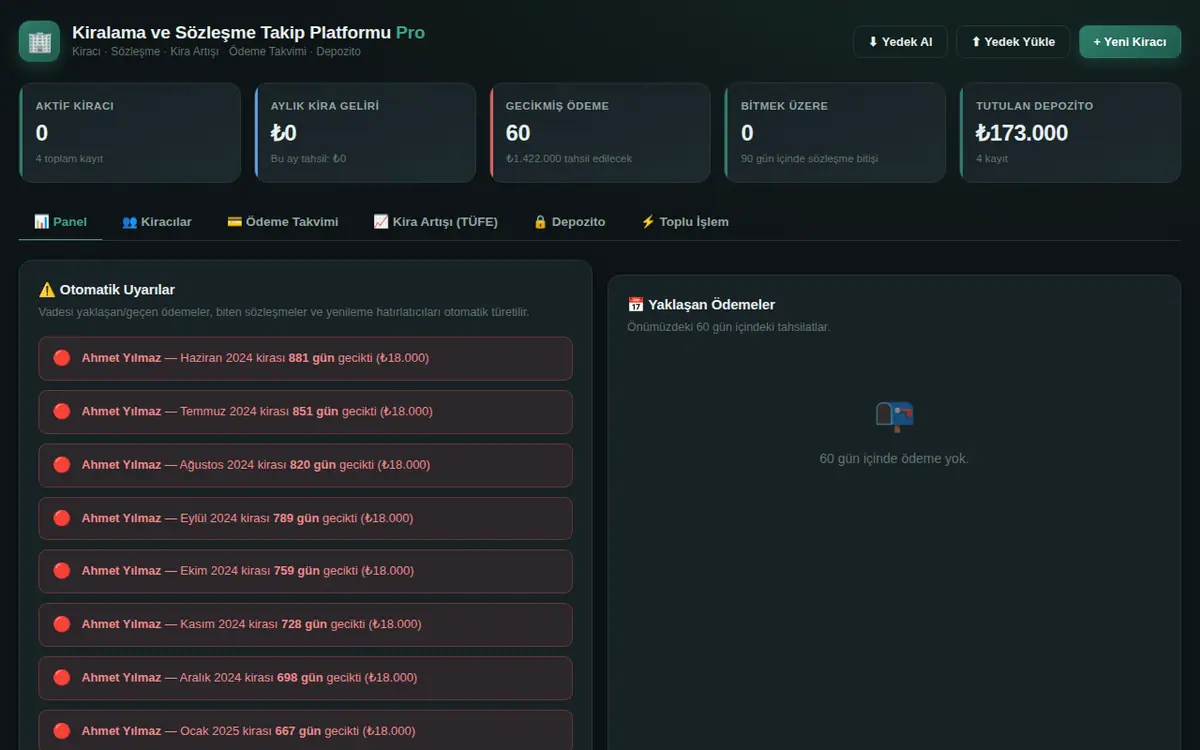1200x750 pixels.
Task: Click the "Kiralama ve Sözleşme Takip Platformu" title
Action: [232, 33]
